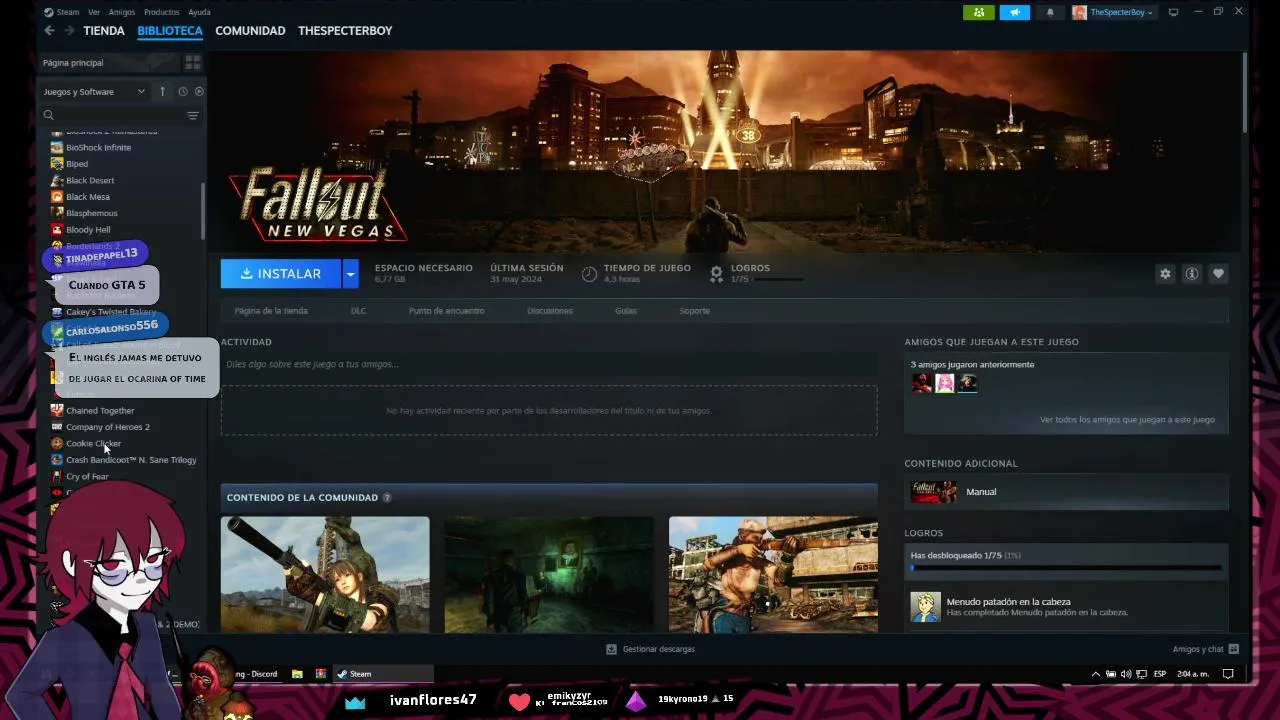Open the Ayuda menu
Image resolution: width=1280 pixels, height=720 pixels.
(199, 12)
